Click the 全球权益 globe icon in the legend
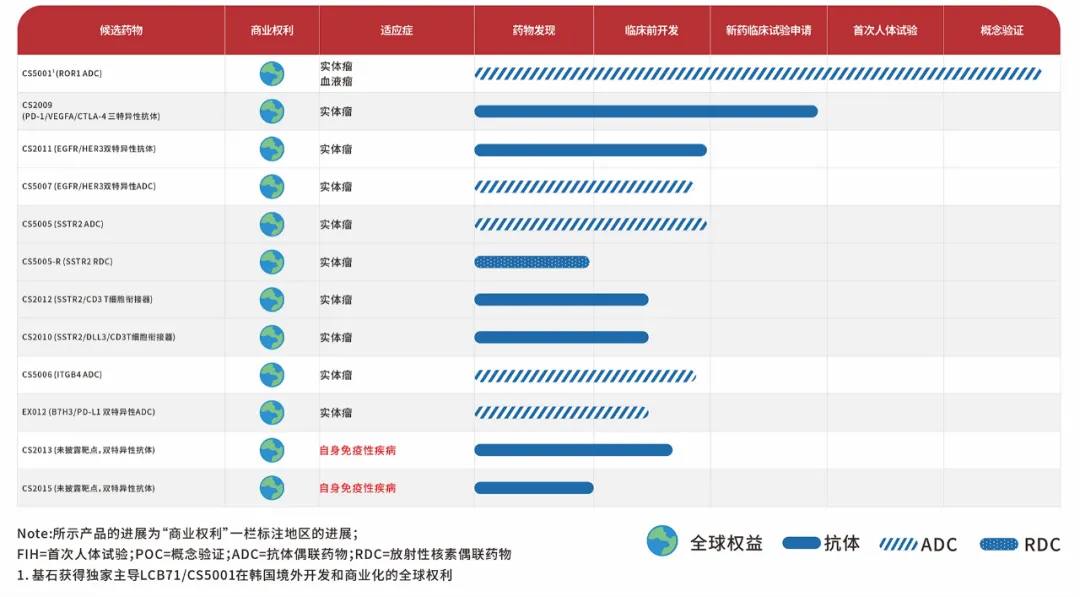 (662, 542)
